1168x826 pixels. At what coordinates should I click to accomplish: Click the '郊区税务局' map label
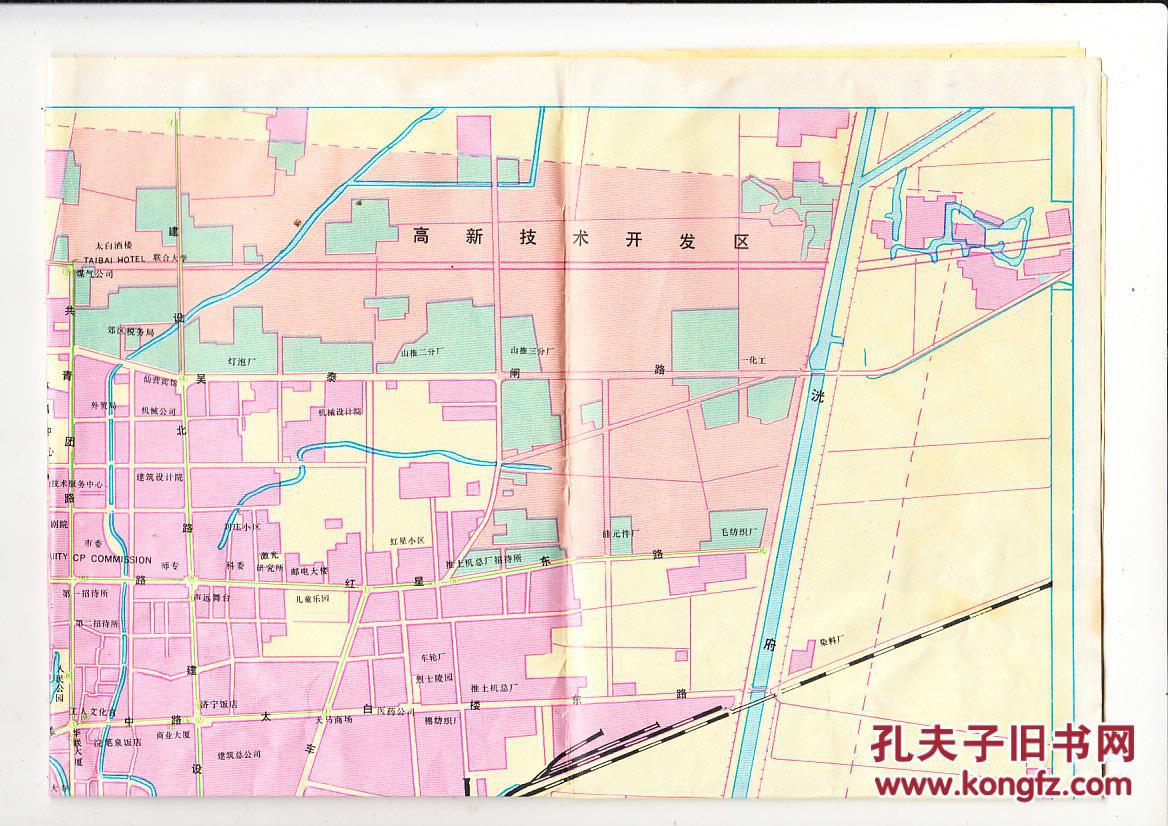coord(130,331)
